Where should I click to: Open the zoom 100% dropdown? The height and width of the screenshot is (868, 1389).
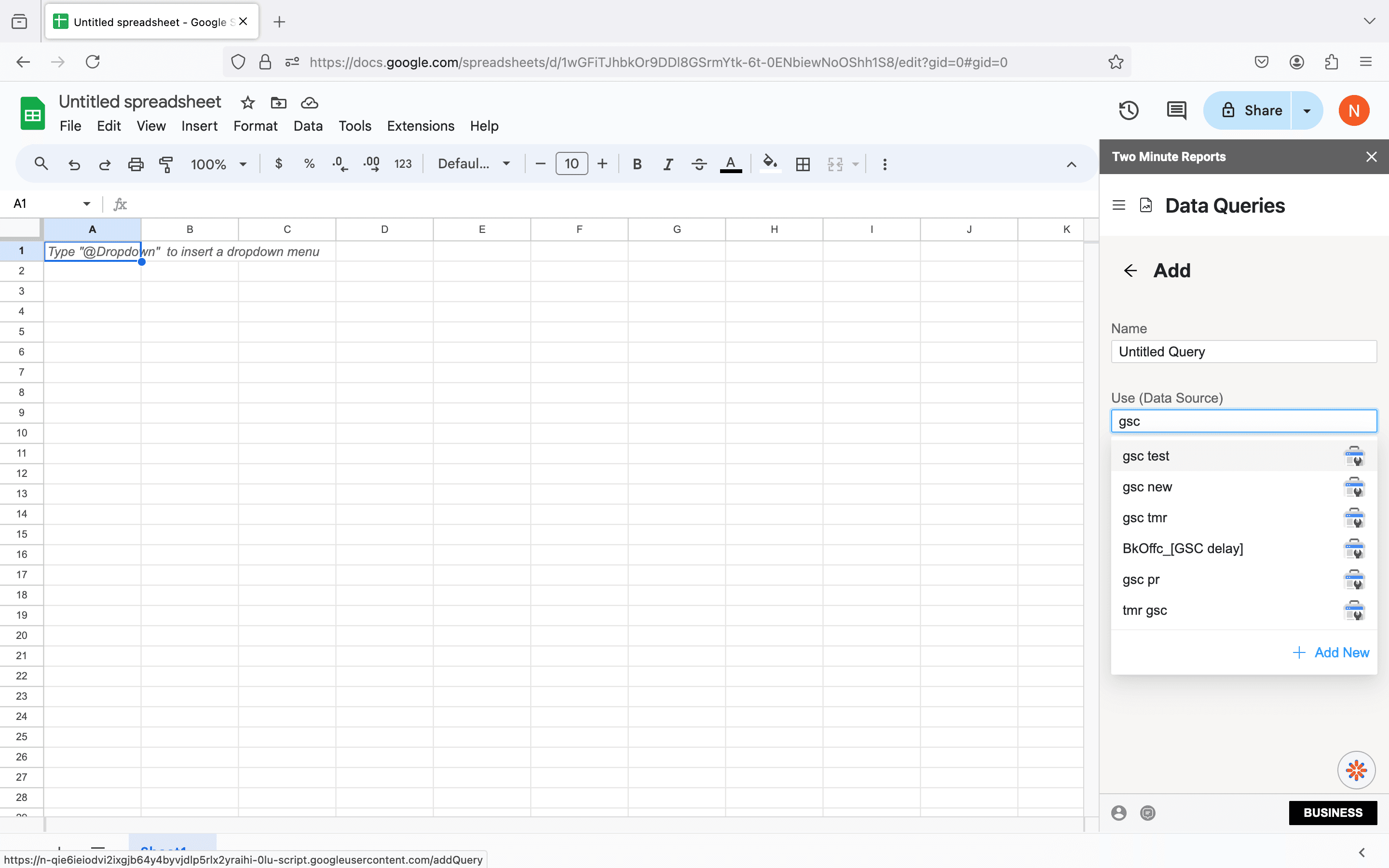coord(218,164)
